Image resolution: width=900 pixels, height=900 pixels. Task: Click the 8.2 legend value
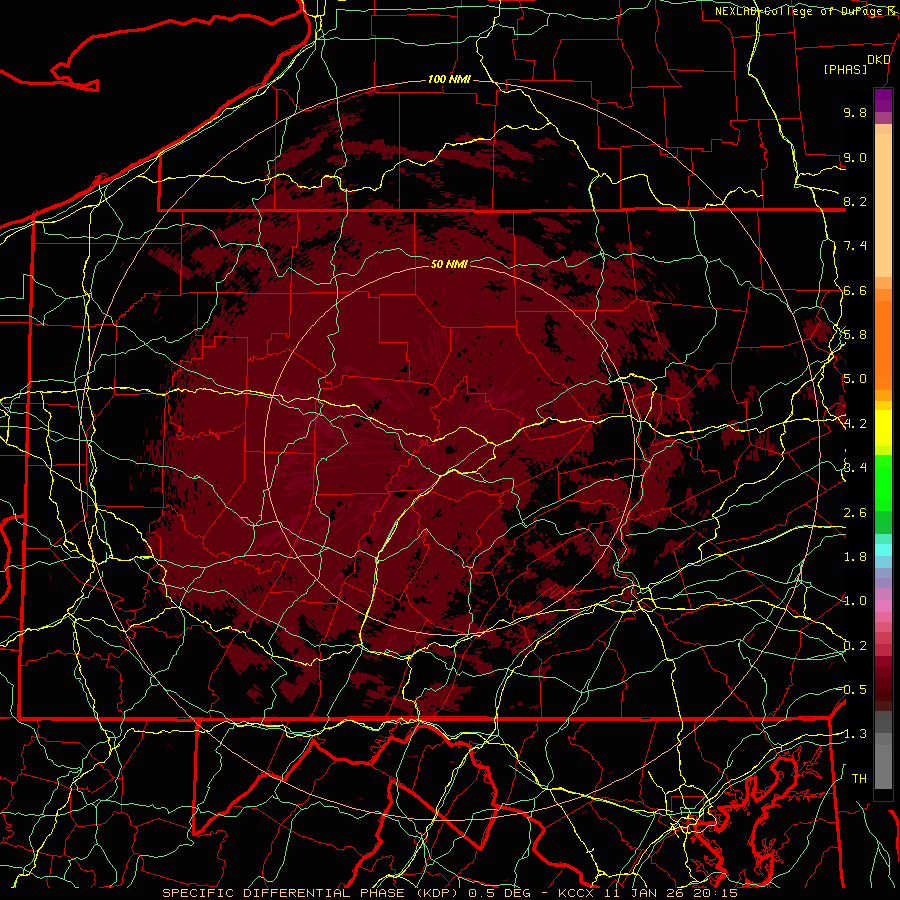pyautogui.click(x=855, y=201)
